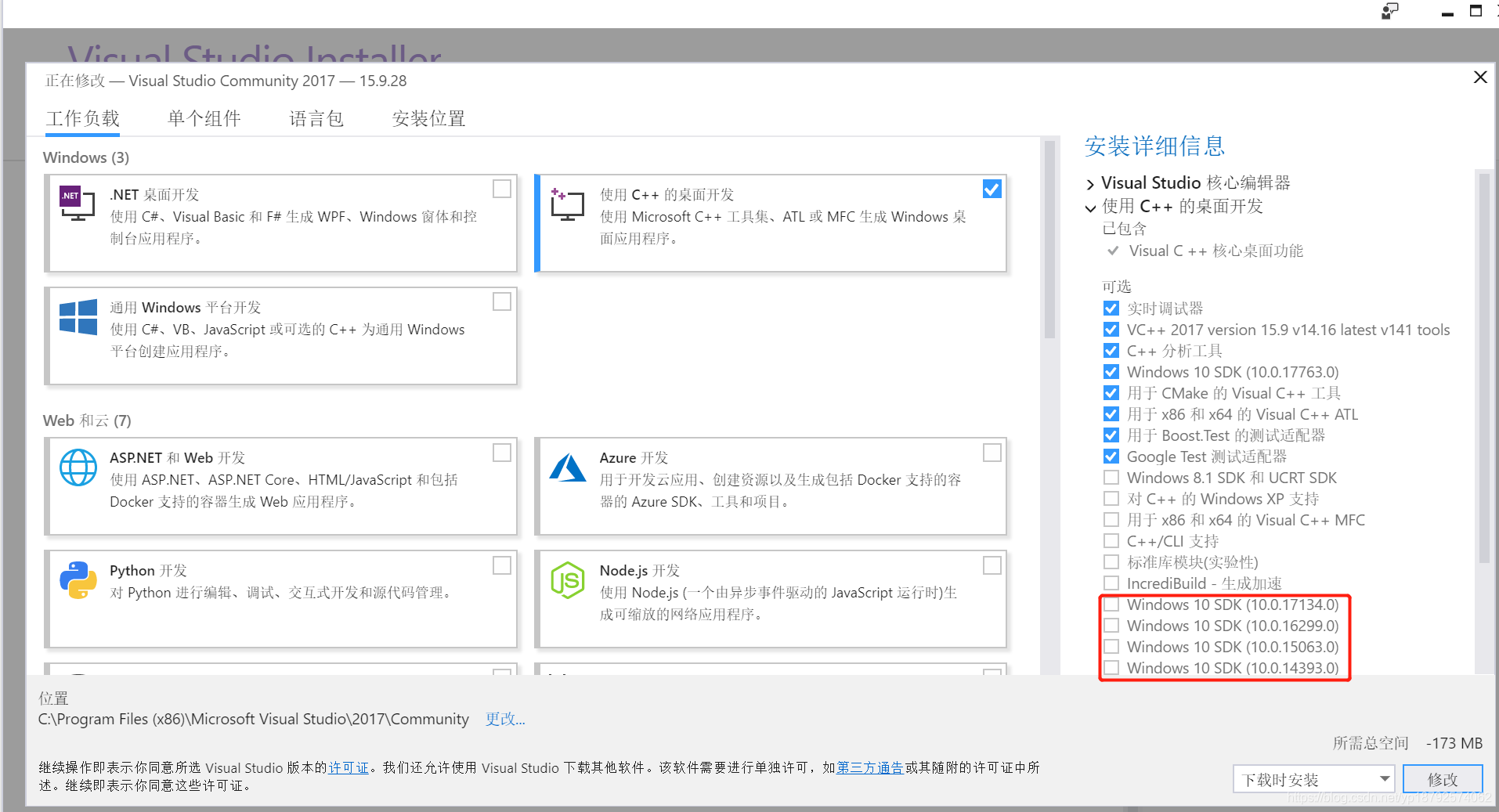Check the ASP.NET 和 Web 开发 checkbox
1499x812 pixels.
[502, 453]
